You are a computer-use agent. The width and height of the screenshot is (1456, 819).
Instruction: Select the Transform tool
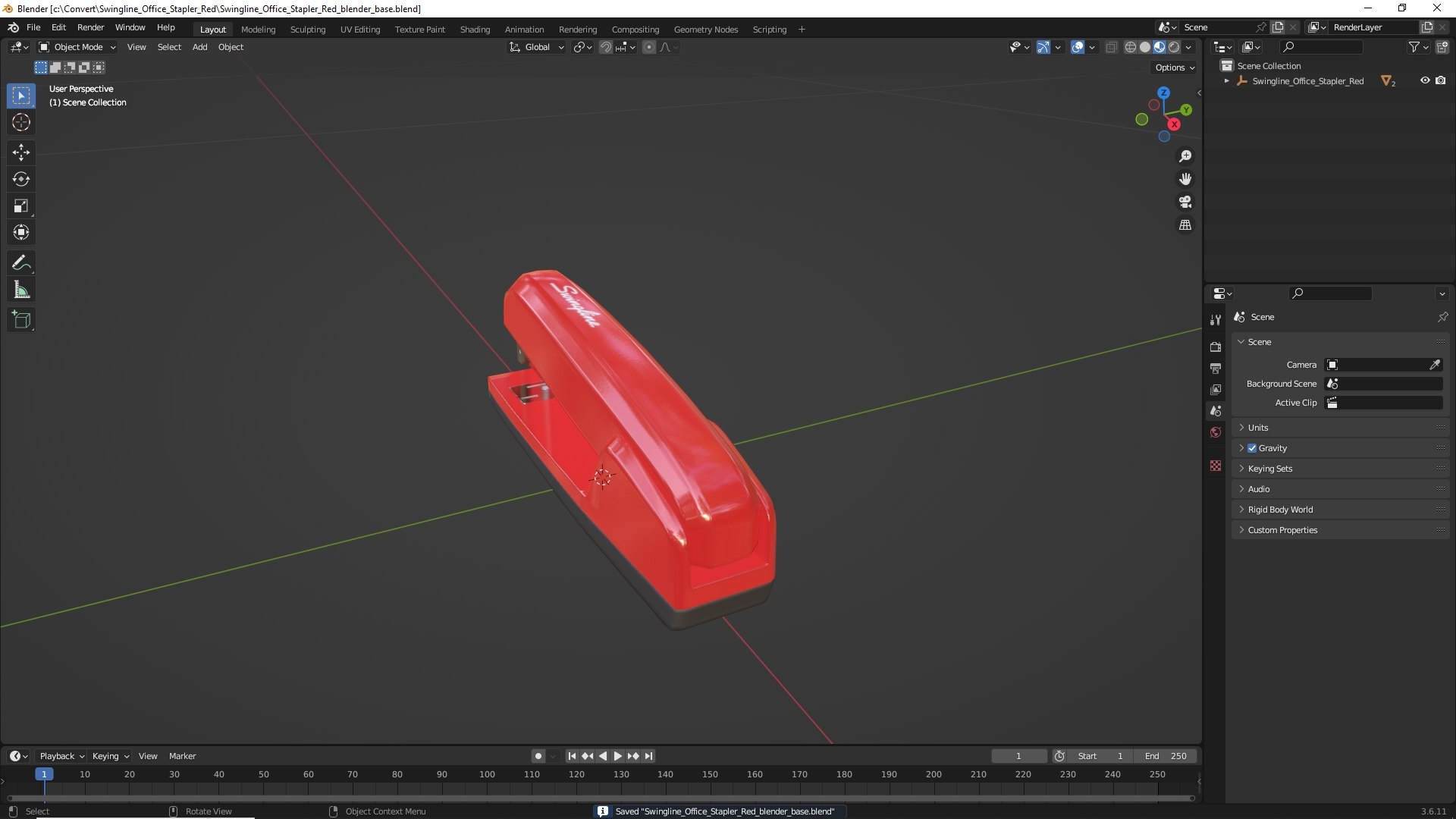tap(21, 232)
